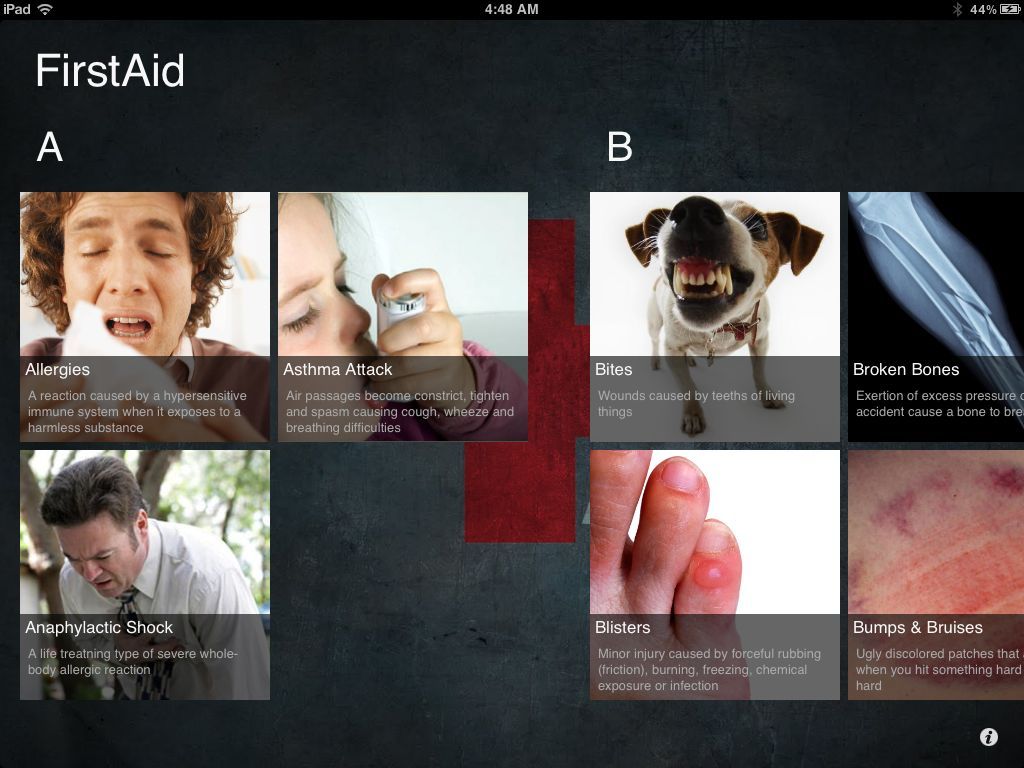Image resolution: width=1024 pixels, height=768 pixels.
Task: Tap the FirstAid app title
Action: (110, 71)
